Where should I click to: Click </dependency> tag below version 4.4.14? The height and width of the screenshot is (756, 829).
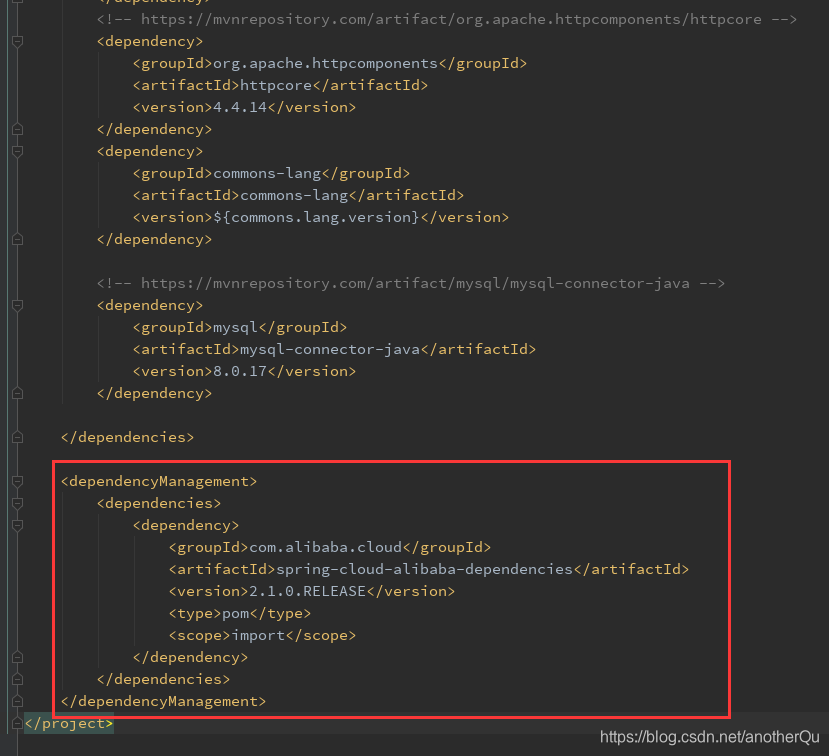(154, 129)
